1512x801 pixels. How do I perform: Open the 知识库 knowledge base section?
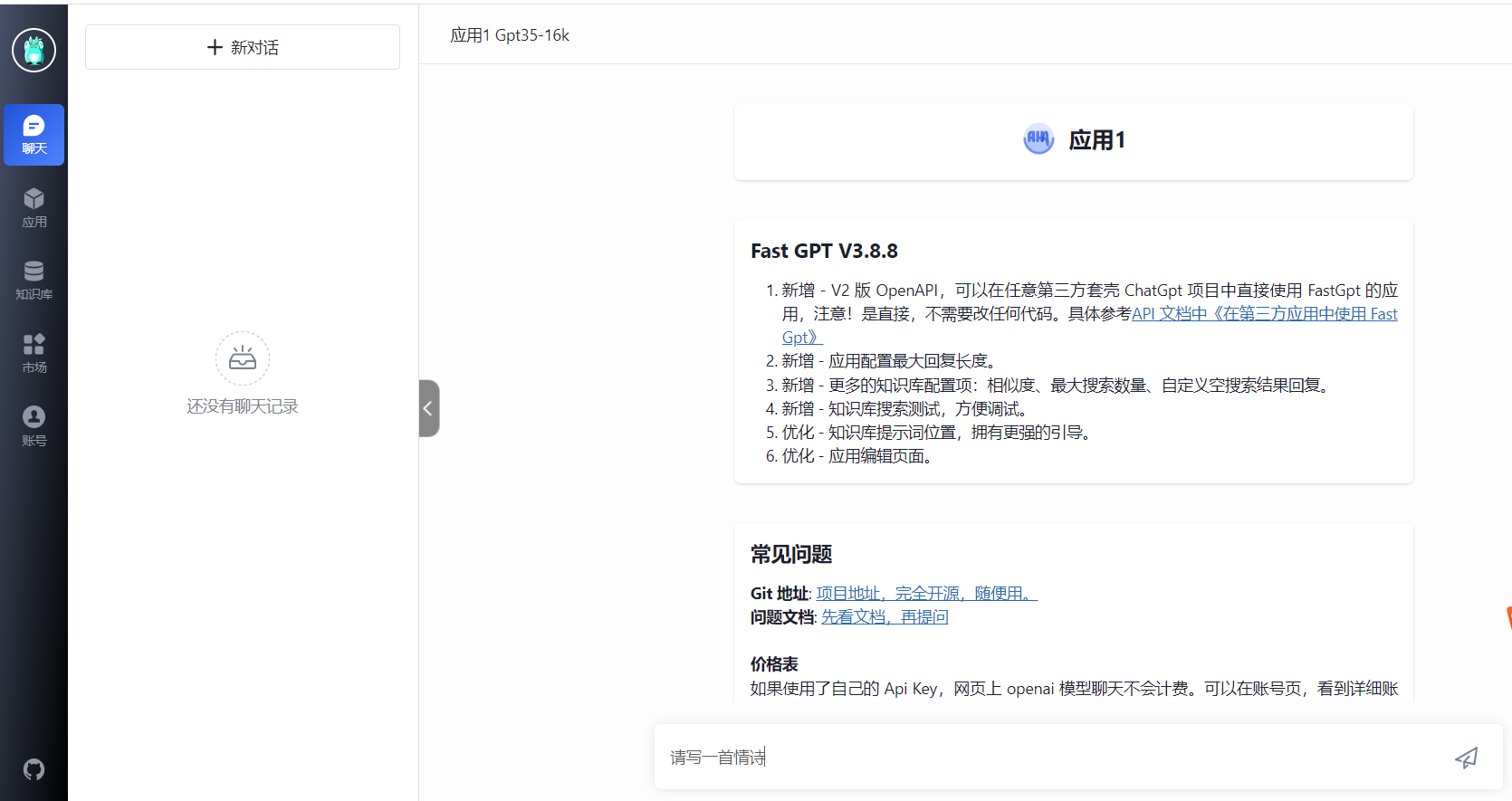pos(33,281)
